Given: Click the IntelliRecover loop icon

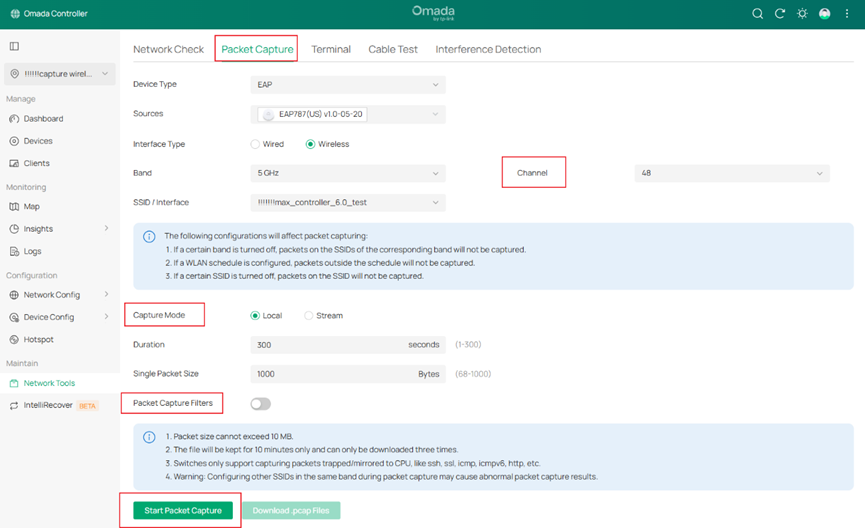Looking at the screenshot, I should pyautogui.click(x=14, y=406).
